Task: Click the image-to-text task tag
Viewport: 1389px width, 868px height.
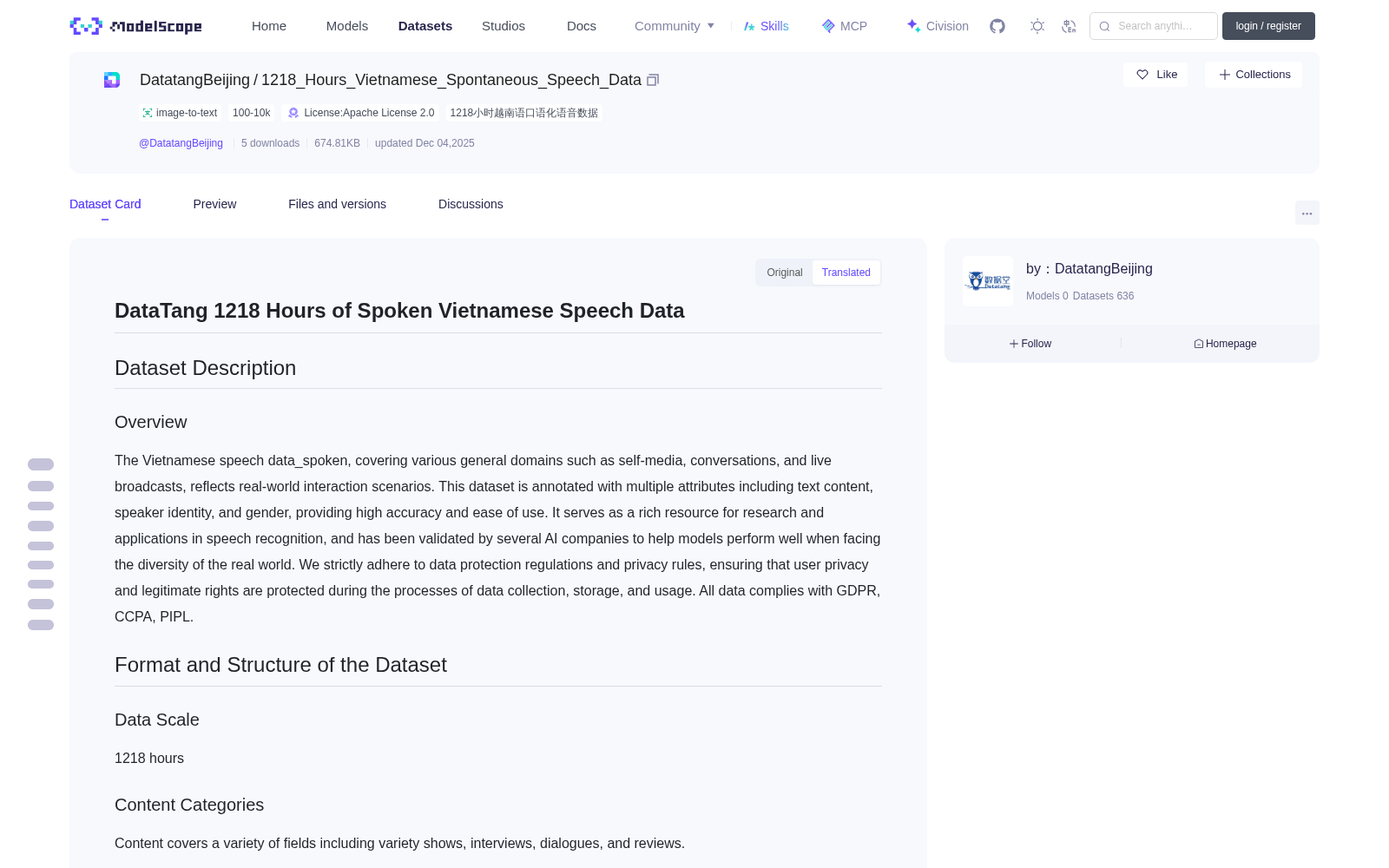Action: (x=180, y=113)
